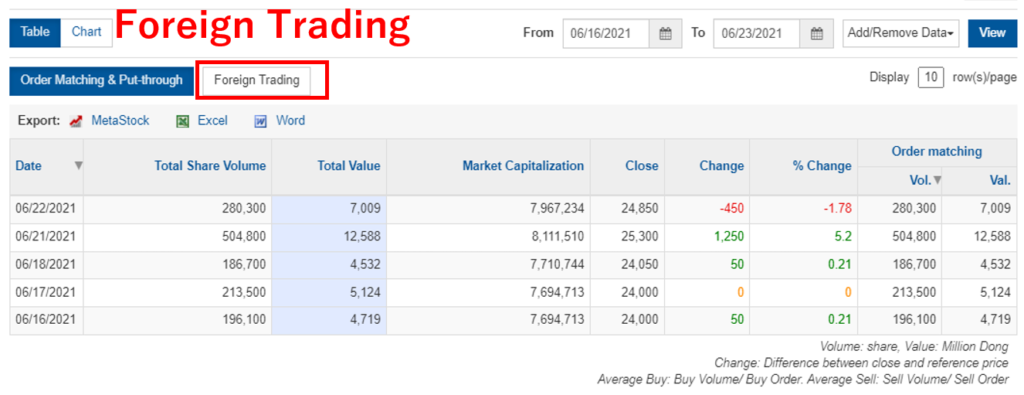This screenshot has width=1024, height=395.
Task: Select the 06/18/2021 date cell
Action: coord(46,265)
